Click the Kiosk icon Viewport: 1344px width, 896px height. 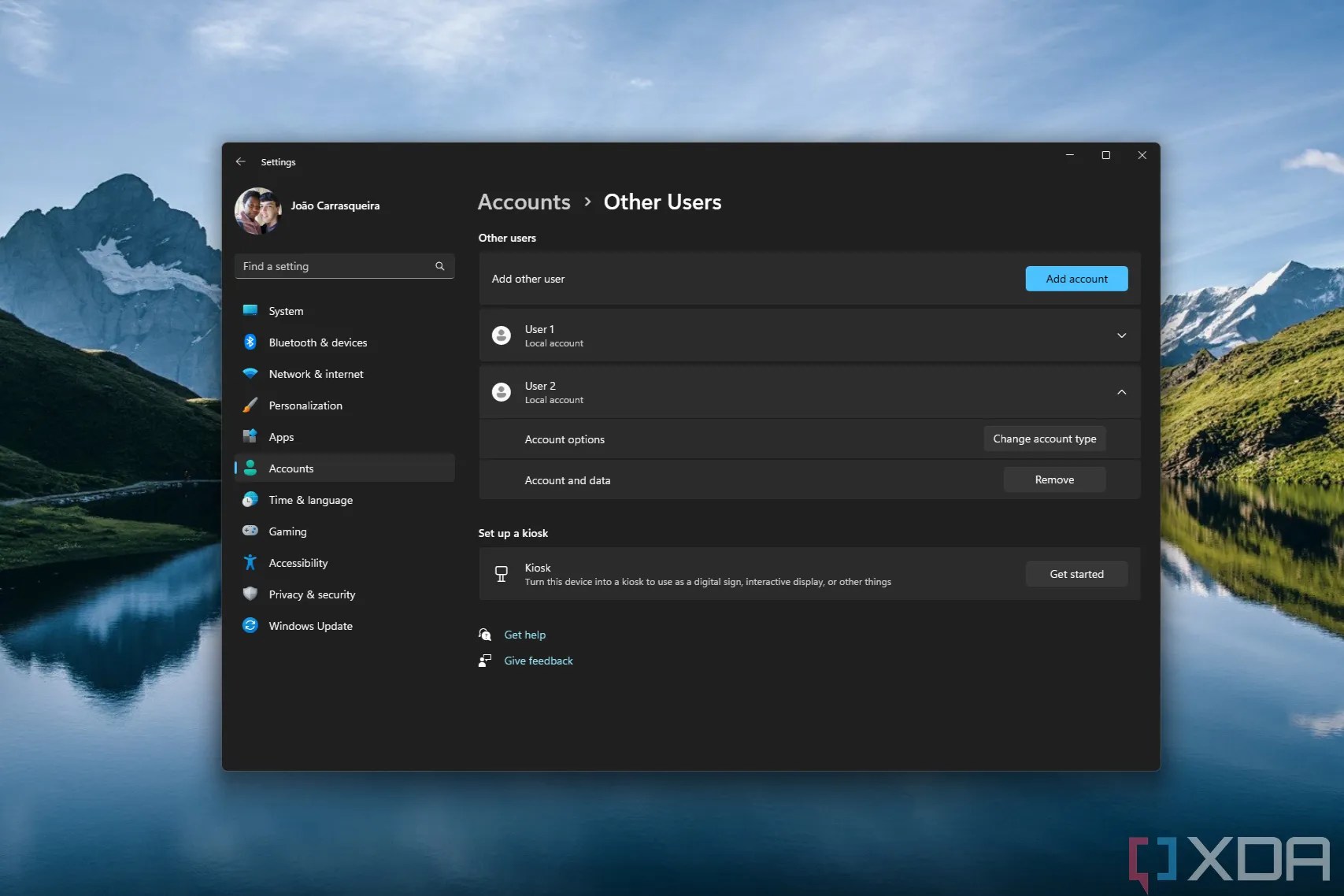502,574
